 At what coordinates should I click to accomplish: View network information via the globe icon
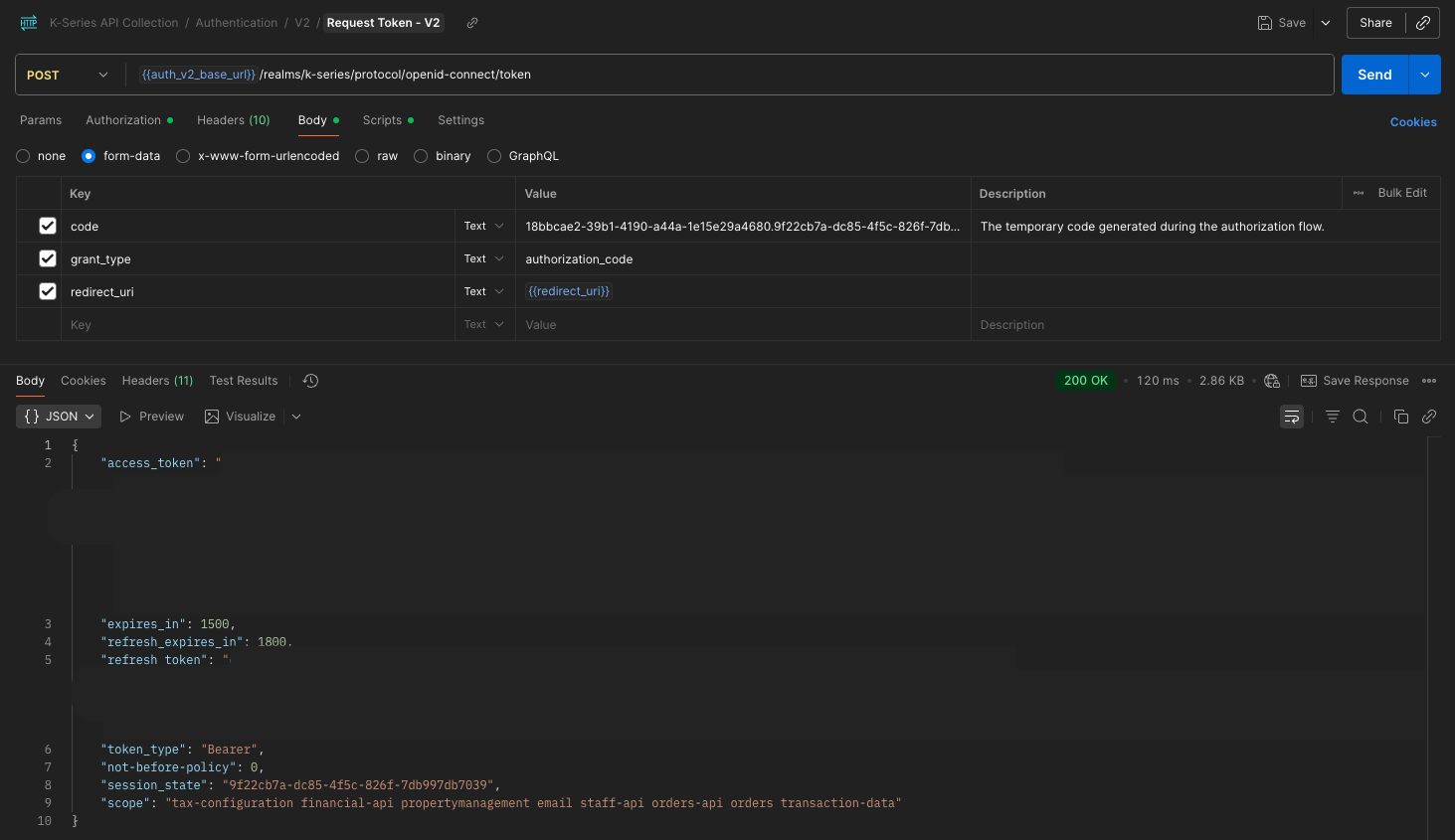coord(1272,380)
